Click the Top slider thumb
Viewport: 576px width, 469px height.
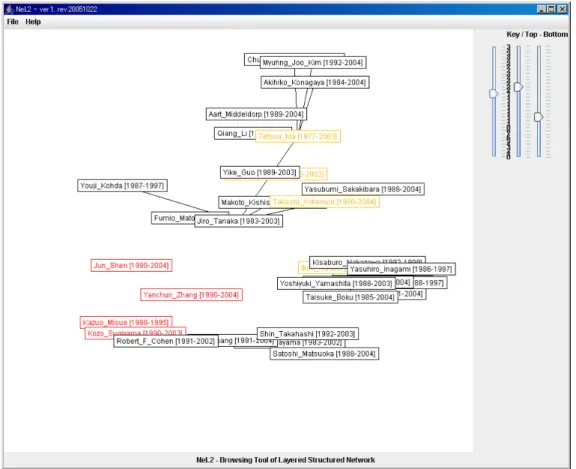pyautogui.click(x=518, y=87)
